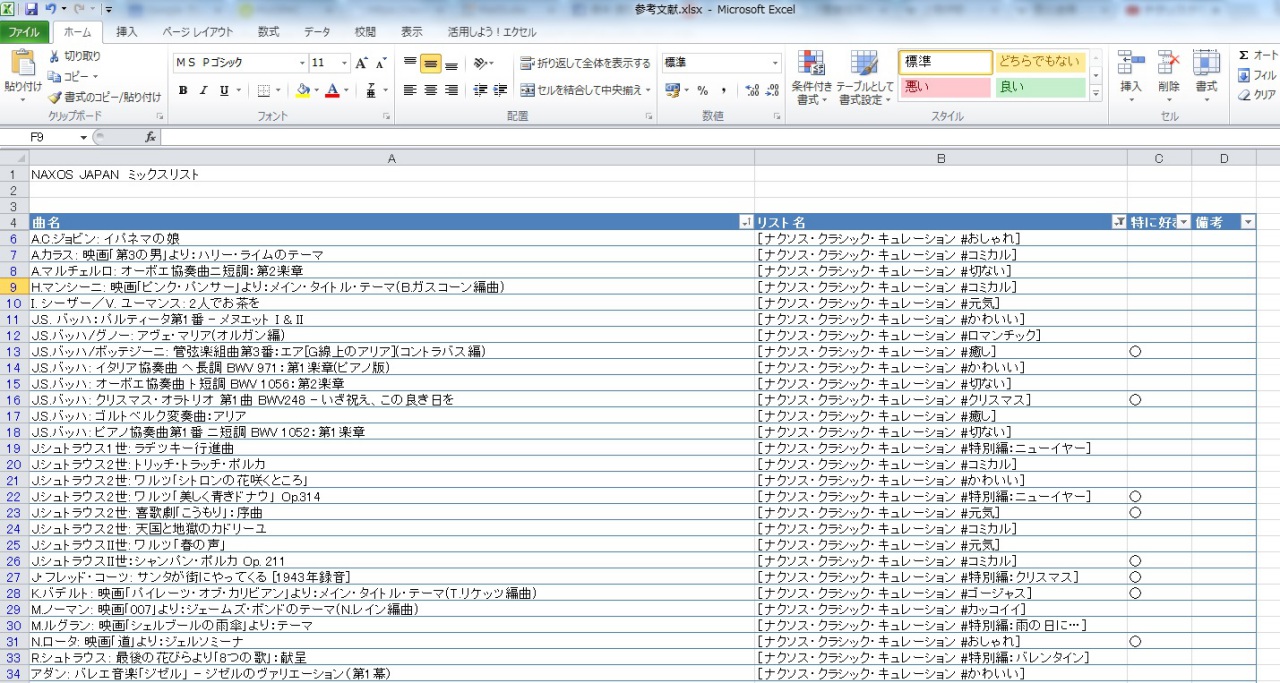The width and height of the screenshot is (1280, 683).
Task: Click the Increase Decimal icon
Action: pyautogui.click(x=753, y=90)
